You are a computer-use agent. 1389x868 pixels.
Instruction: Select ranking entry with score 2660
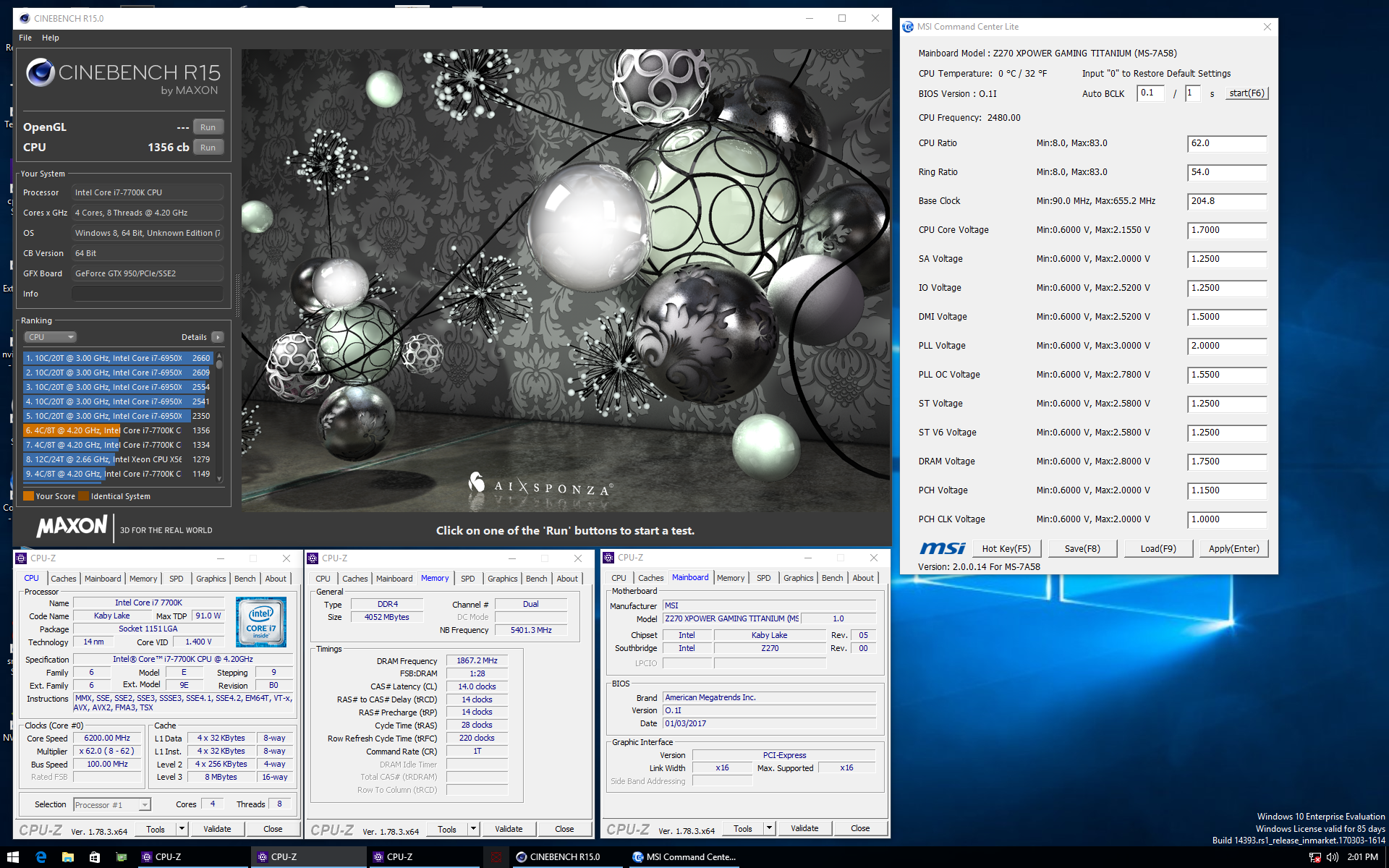pyautogui.click(x=118, y=358)
